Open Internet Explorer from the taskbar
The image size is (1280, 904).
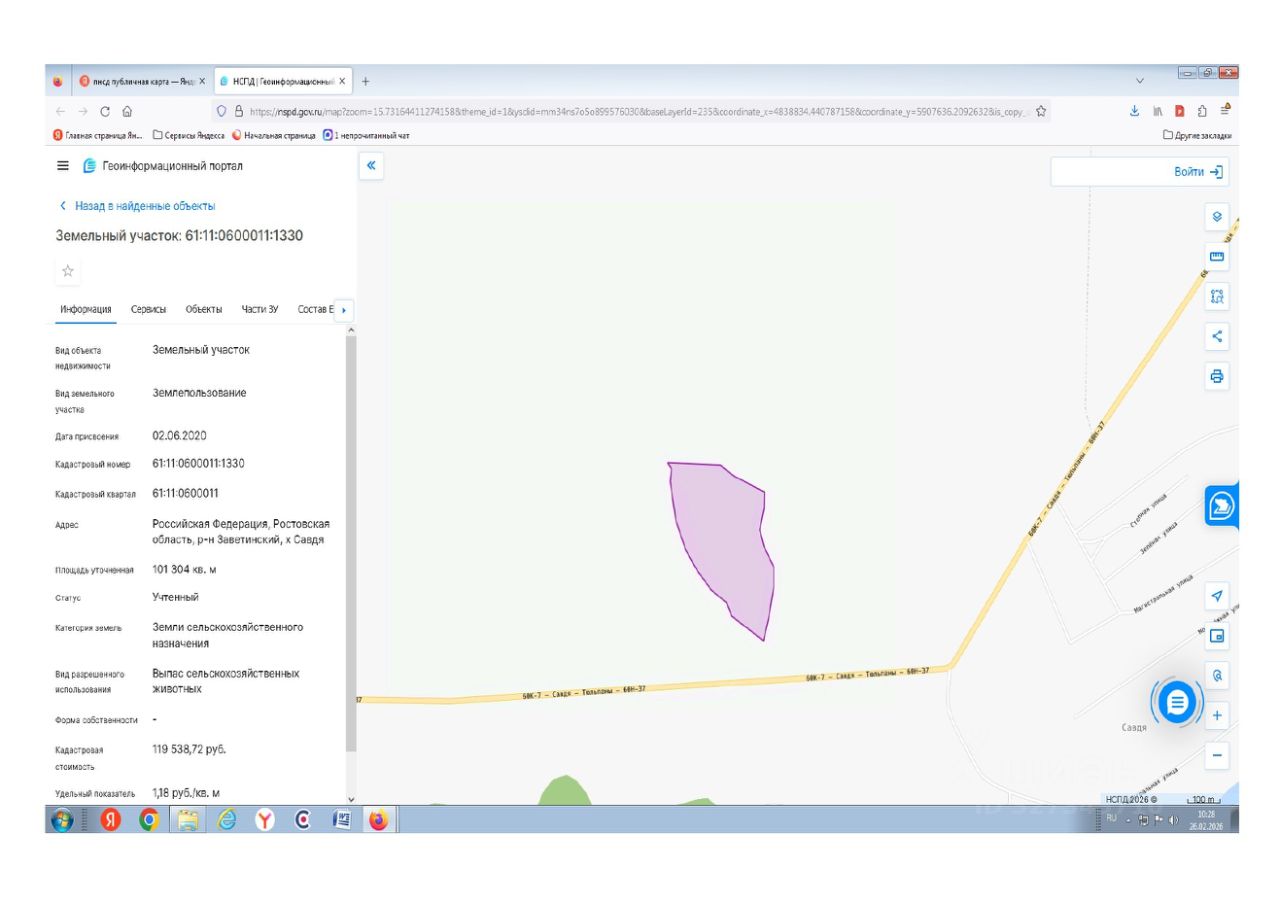(x=227, y=820)
